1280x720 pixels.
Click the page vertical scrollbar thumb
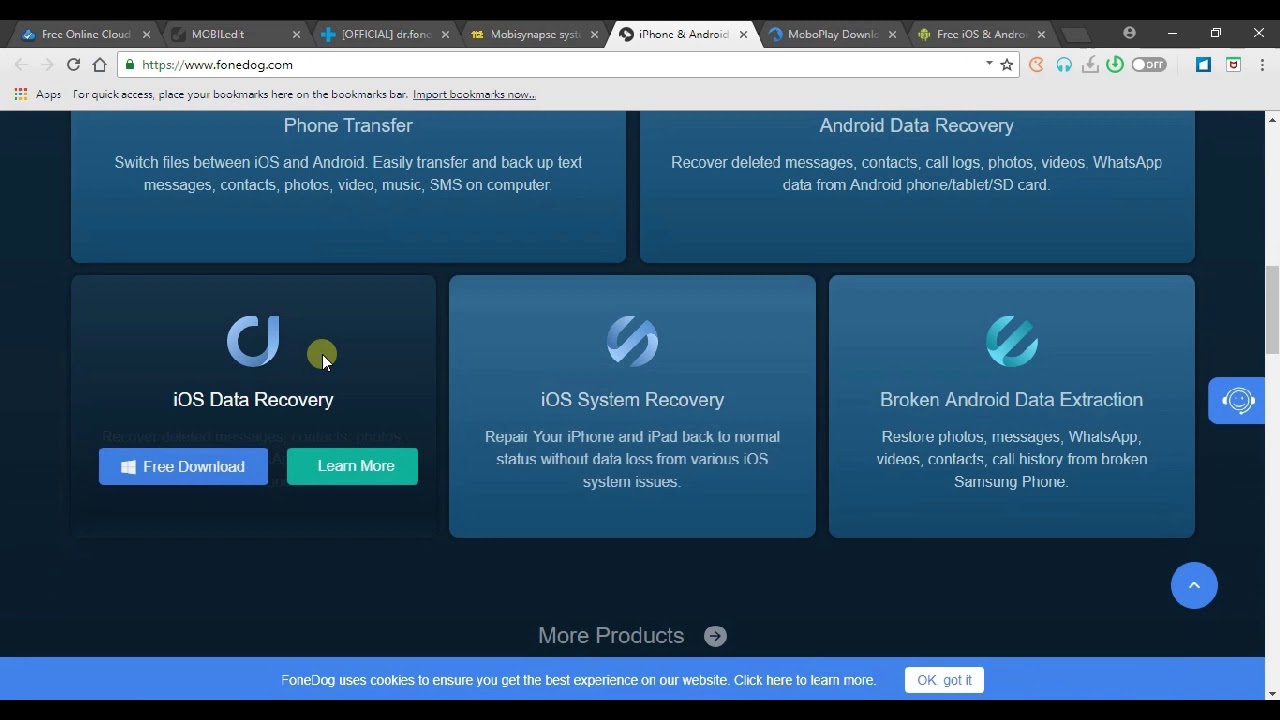coord(1272,308)
